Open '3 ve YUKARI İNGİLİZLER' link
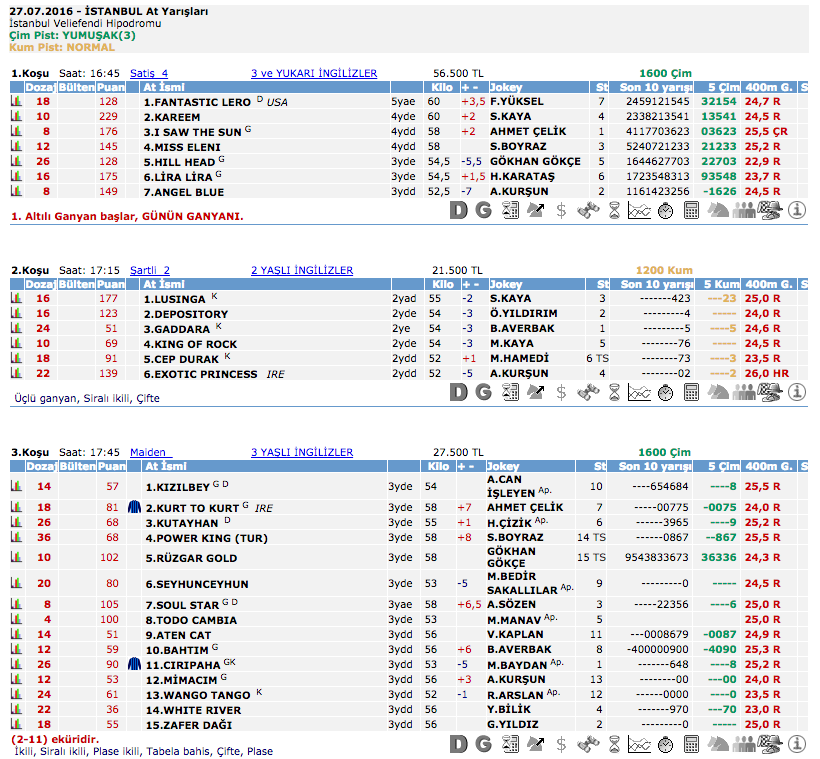This screenshot has width=820, height=759. click(x=314, y=73)
